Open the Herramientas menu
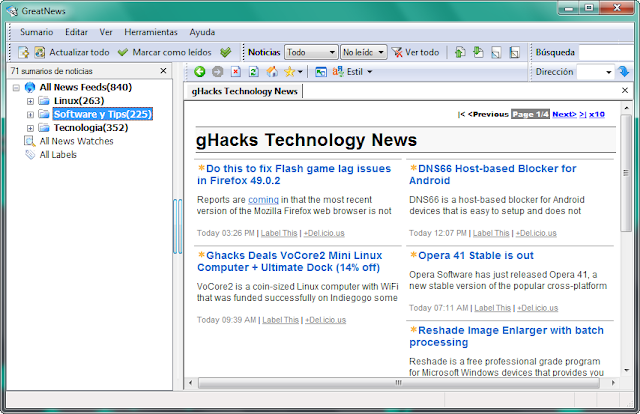Image resolution: width=640 pixels, height=414 pixels. (151, 32)
